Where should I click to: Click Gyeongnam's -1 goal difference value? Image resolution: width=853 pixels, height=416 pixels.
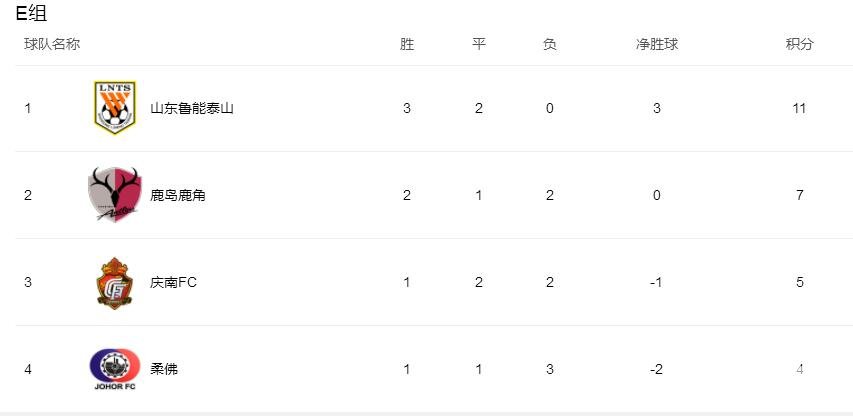657,282
